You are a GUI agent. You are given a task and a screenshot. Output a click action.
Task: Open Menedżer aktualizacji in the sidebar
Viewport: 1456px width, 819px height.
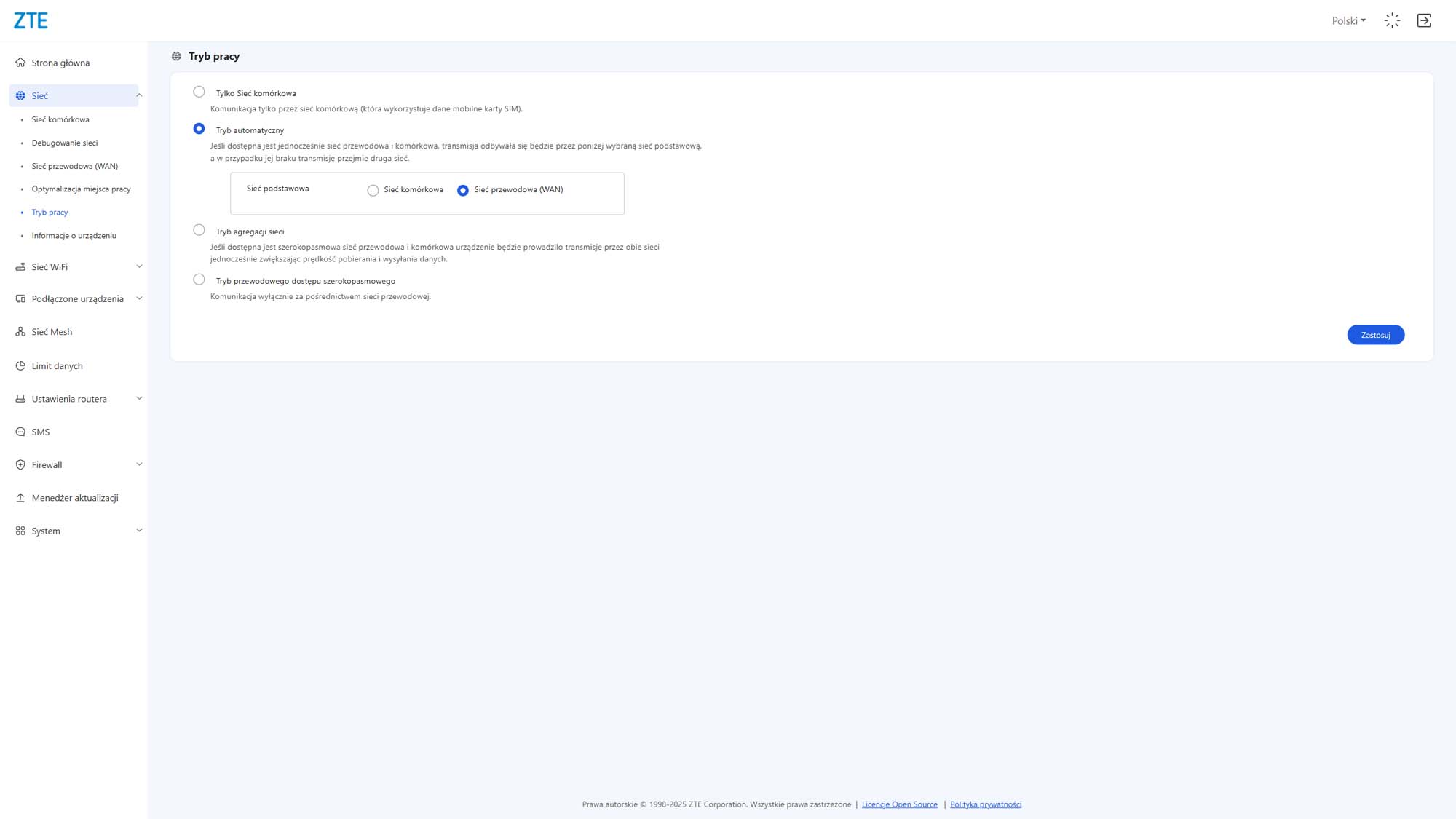click(x=74, y=498)
